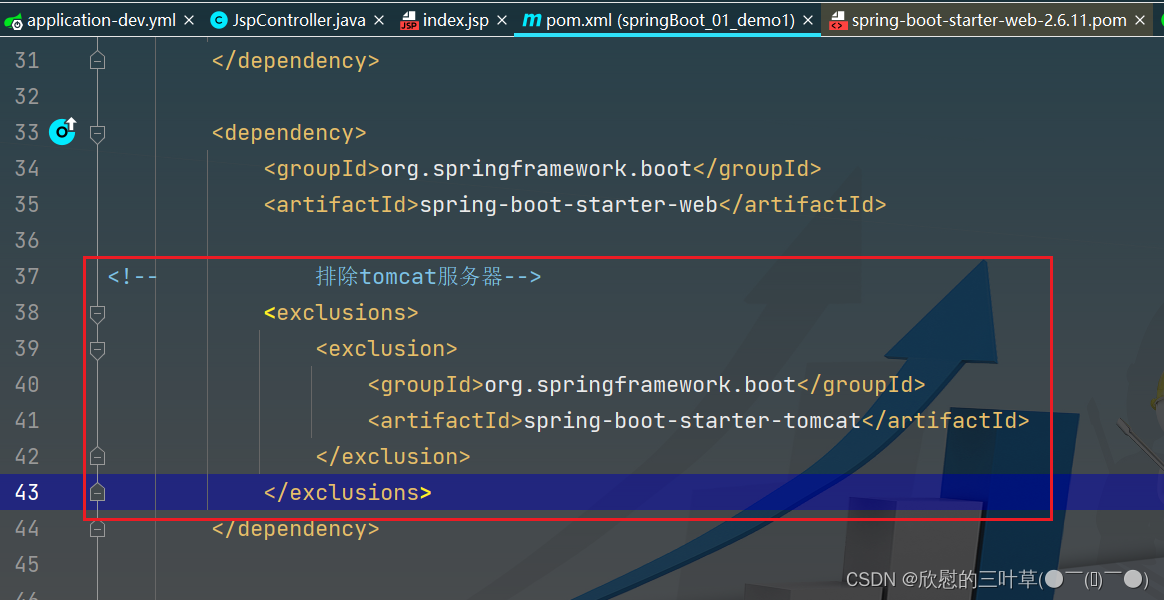Click the <dependency> tag on line 33
The width and height of the screenshot is (1164, 600).
(x=289, y=133)
